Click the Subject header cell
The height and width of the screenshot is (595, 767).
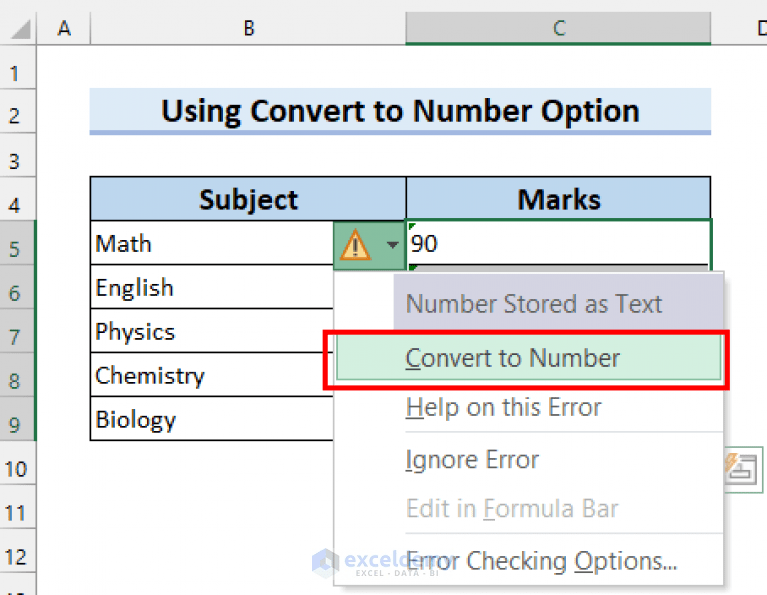pyautogui.click(x=248, y=199)
